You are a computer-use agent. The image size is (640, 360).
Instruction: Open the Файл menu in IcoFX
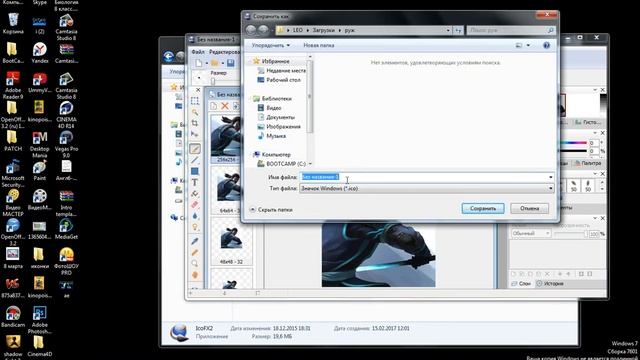pos(198,52)
